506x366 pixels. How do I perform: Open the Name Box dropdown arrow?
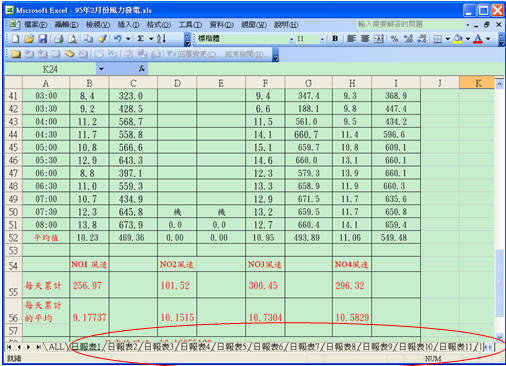101,69
